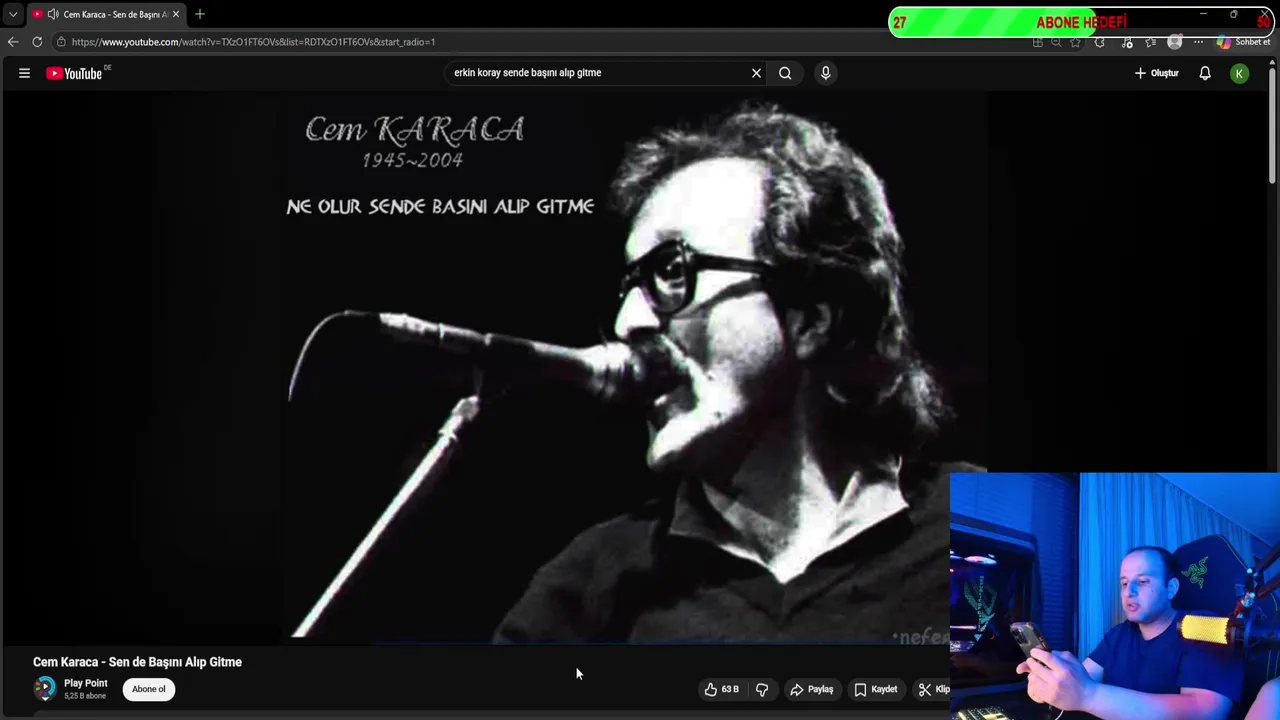View site information via the lock icon
Image resolution: width=1280 pixels, height=720 pixels.
pos(61,42)
